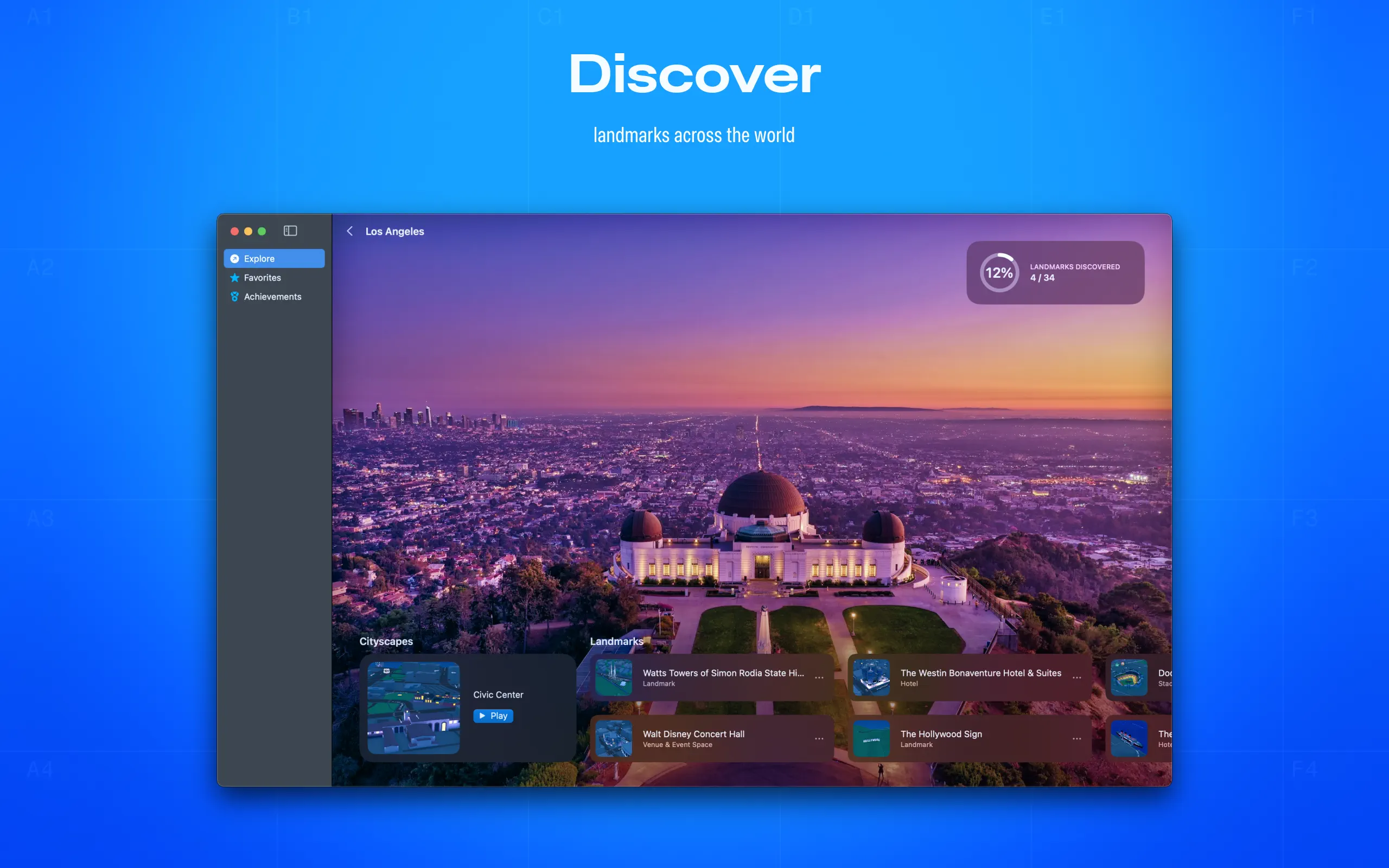The width and height of the screenshot is (1389, 868).
Task: Click the Watts Towers thumbnail icon
Action: [614, 678]
